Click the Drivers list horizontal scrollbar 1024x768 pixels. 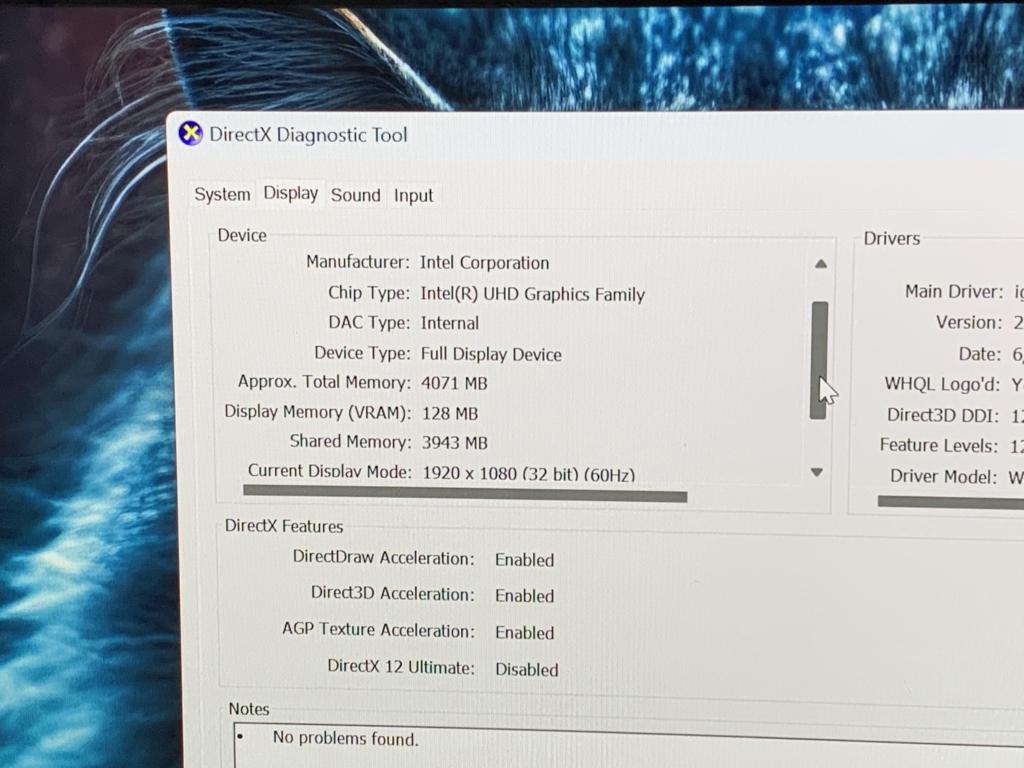[x=951, y=502]
